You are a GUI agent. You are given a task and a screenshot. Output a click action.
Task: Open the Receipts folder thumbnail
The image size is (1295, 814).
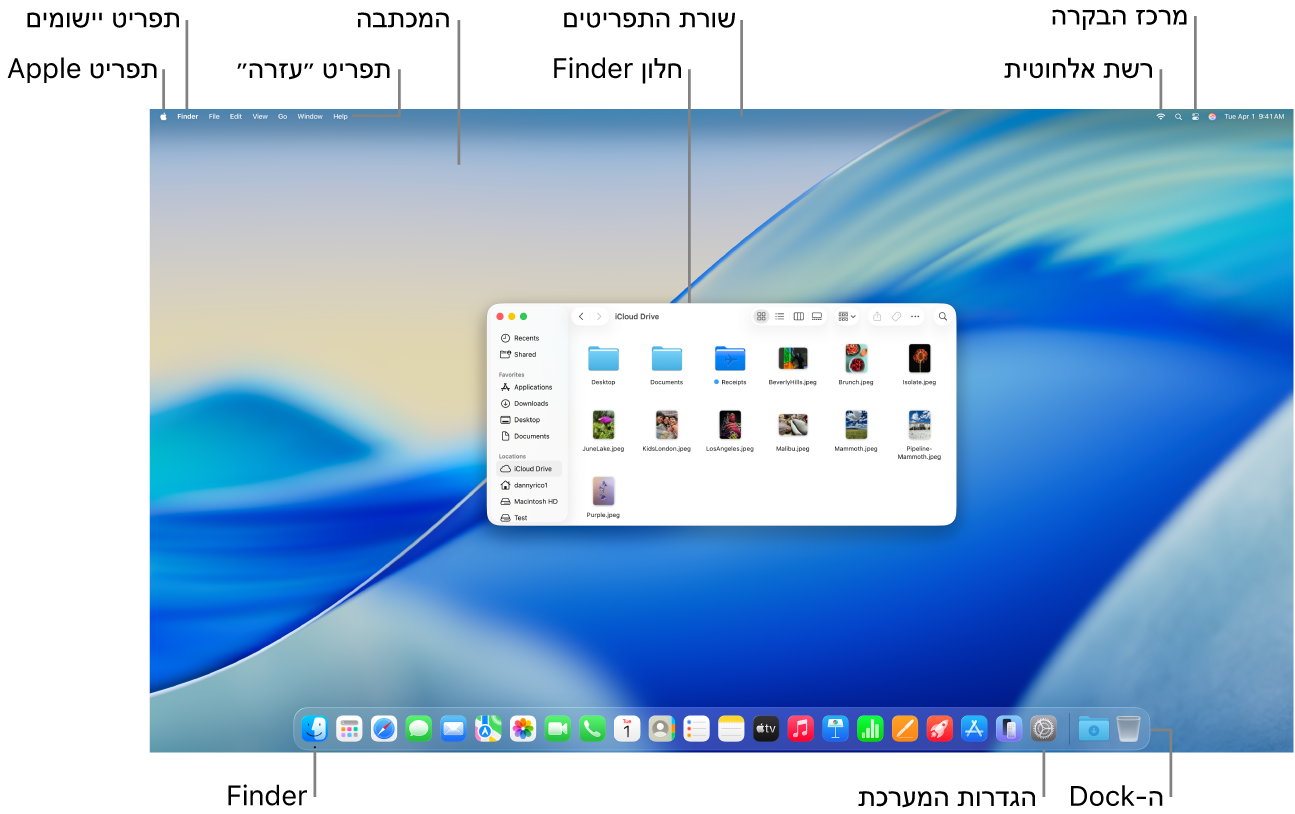(x=729, y=358)
